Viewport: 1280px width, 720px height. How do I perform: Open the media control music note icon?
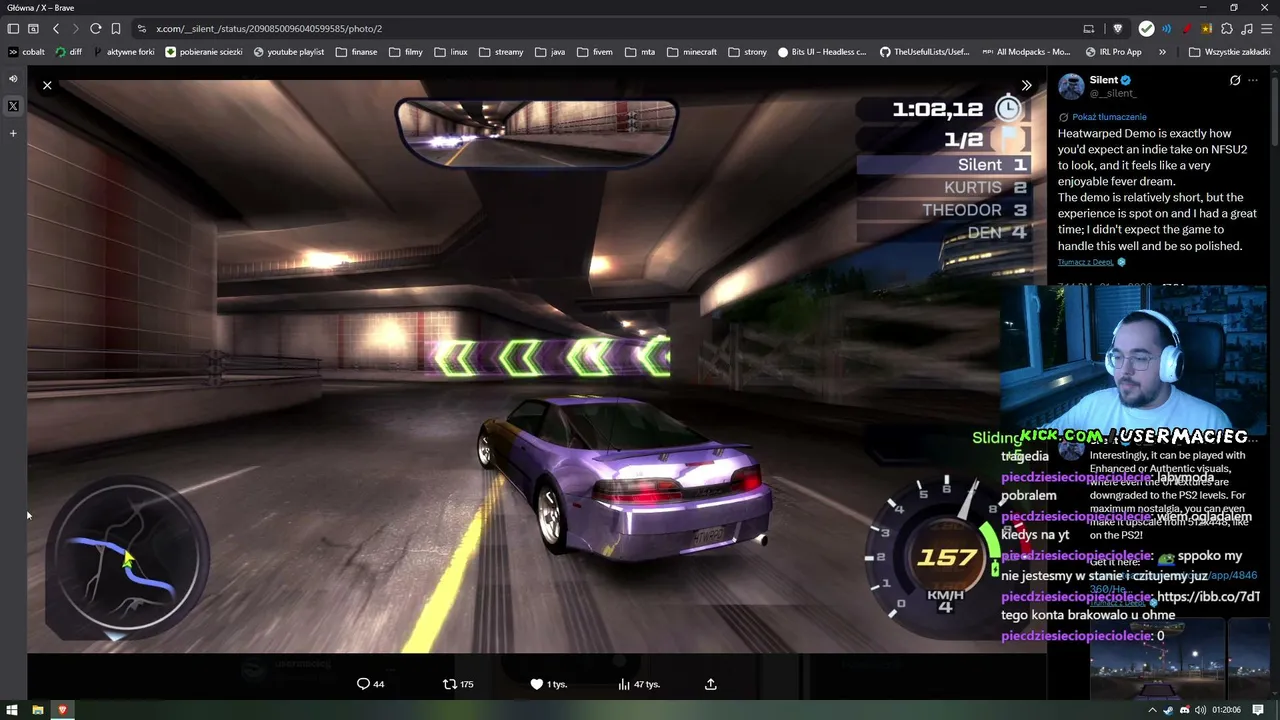point(1247,29)
